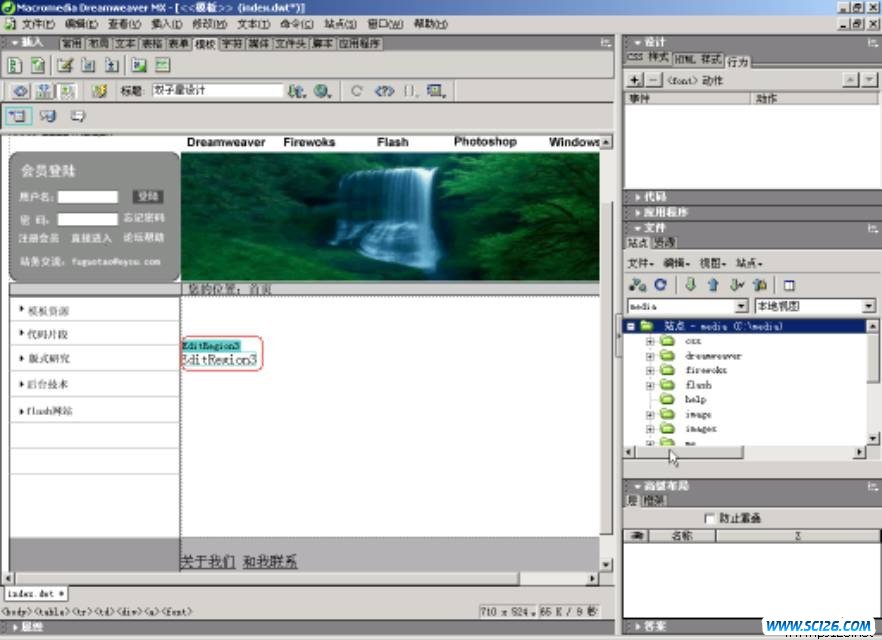The image size is (882, 640).
Task: Open the 文本(T) menu in menu bar
Action: tap(253, 23)
